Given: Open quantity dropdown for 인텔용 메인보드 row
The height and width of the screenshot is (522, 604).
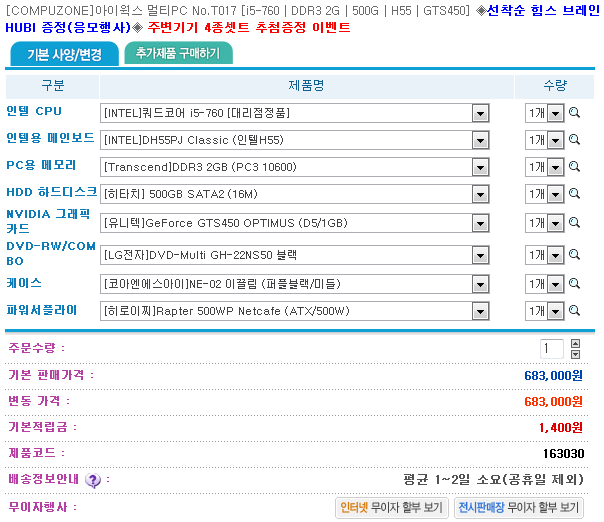Looking at the screenshot, I should tap(545, 140).
